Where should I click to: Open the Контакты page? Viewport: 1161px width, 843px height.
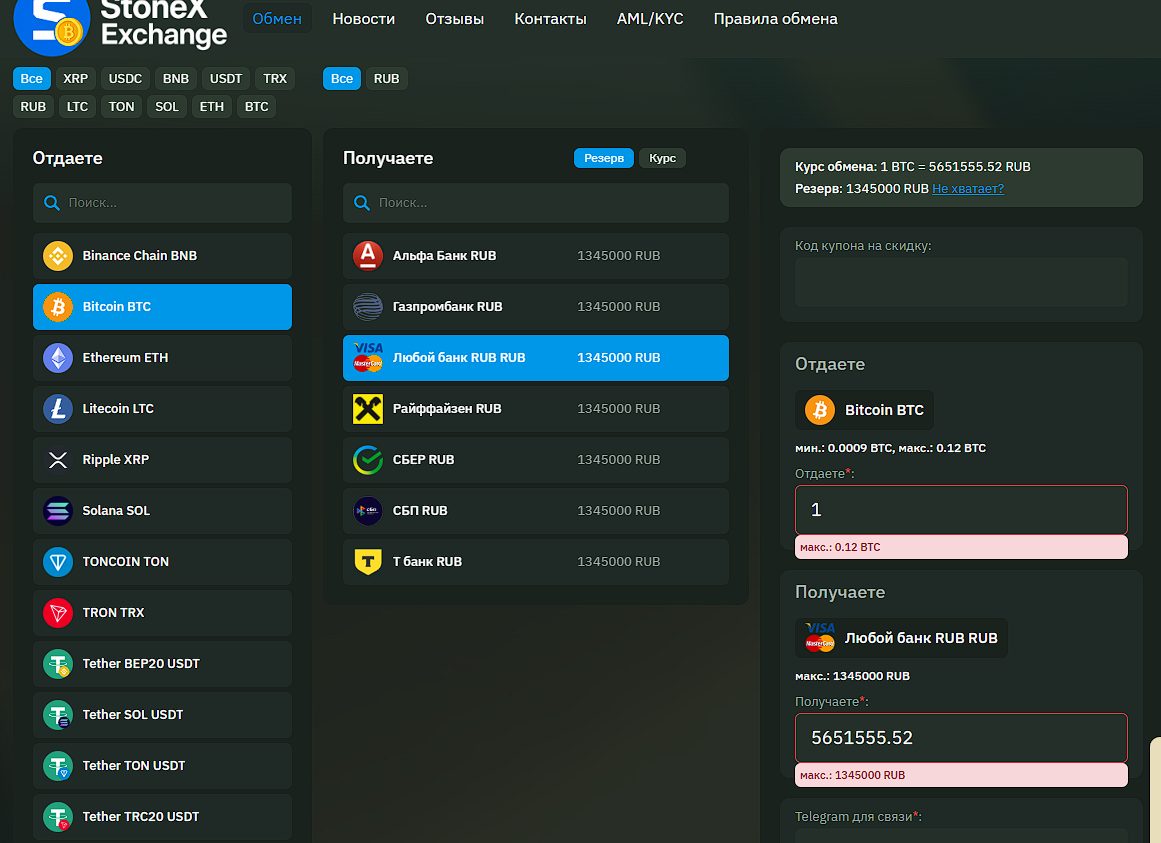click(550, 19)
